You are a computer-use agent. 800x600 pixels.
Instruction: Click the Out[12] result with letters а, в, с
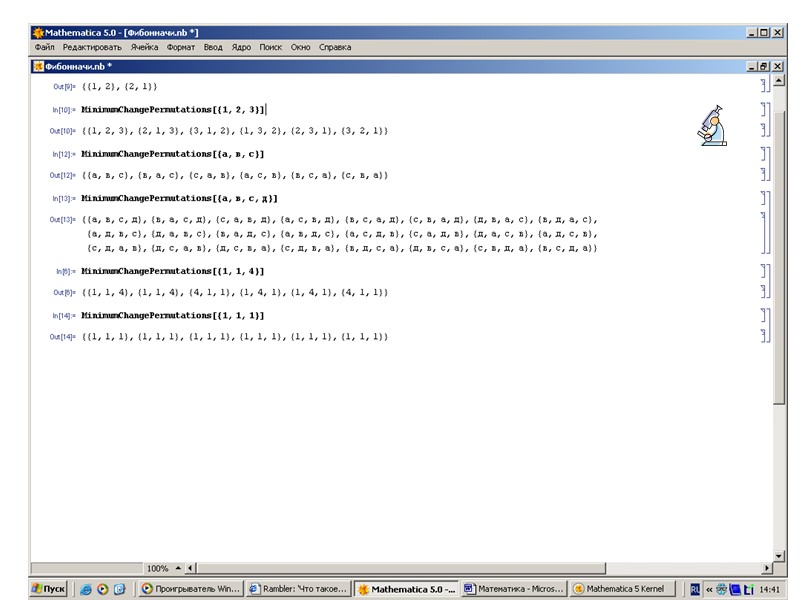(235, 176)
